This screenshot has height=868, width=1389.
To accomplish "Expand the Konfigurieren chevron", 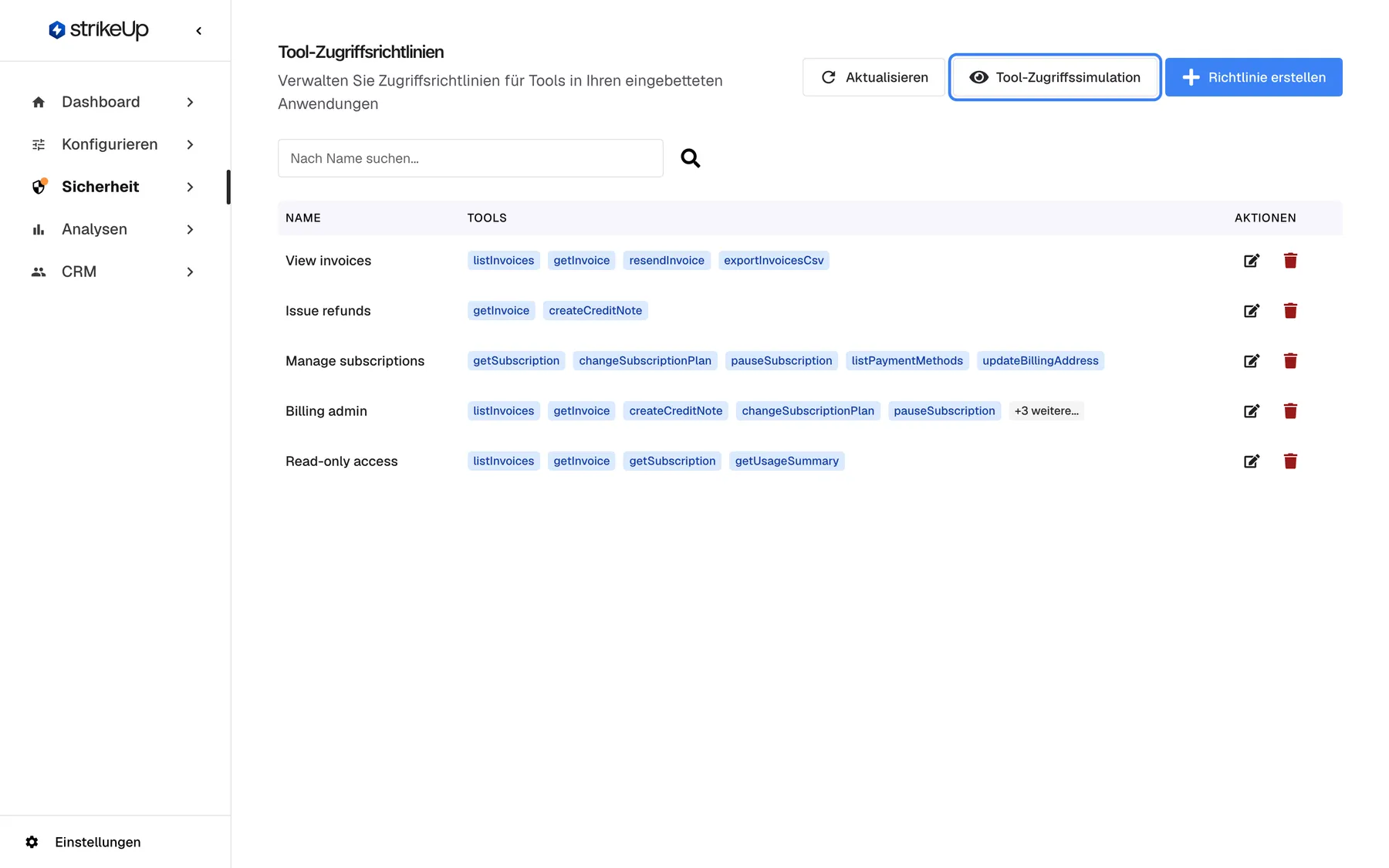I will 190,144.
